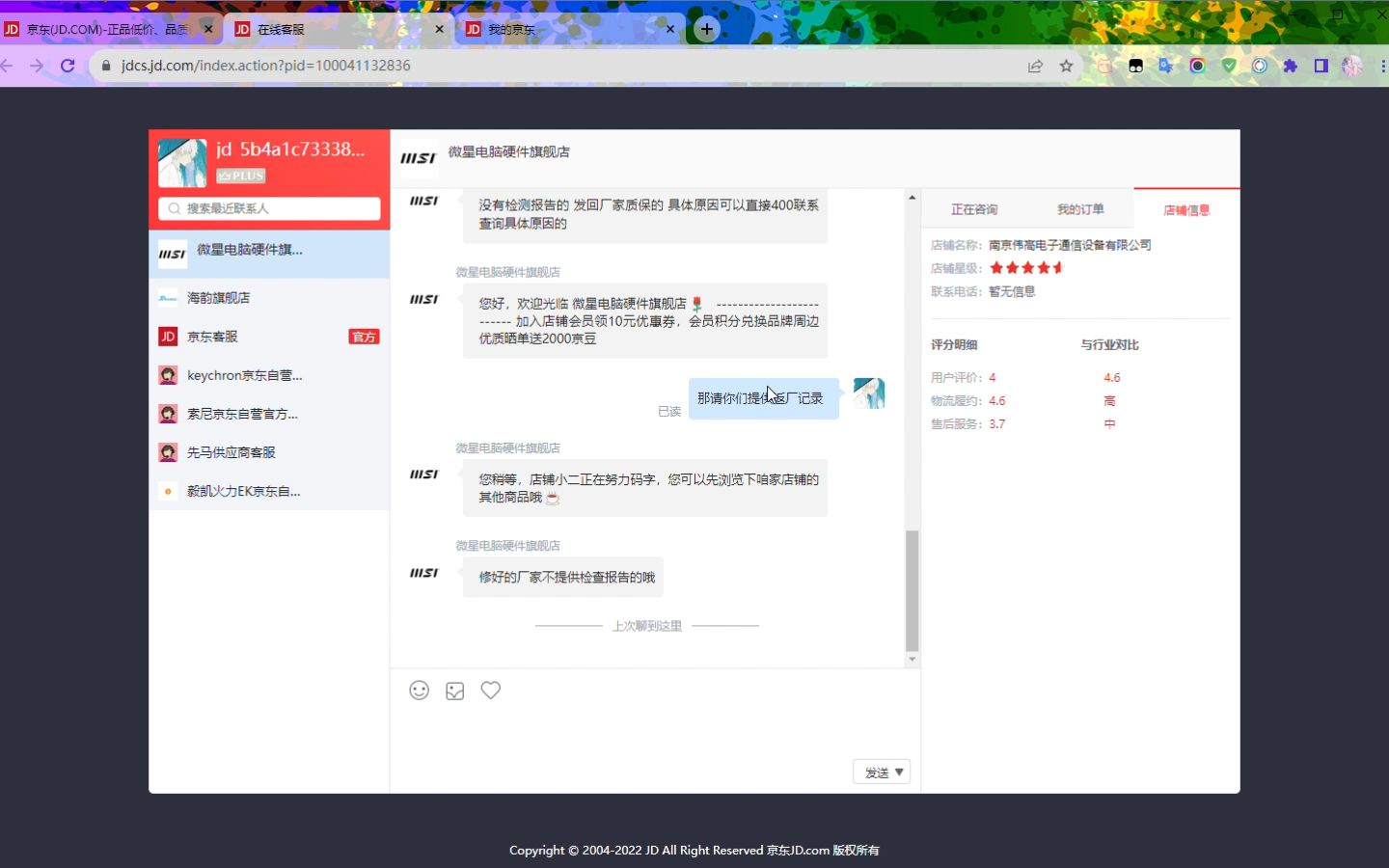The width and height of the screenshot is (1389, 868).
Task: Open the emoji picker in chat
Action: coord(419,690)
